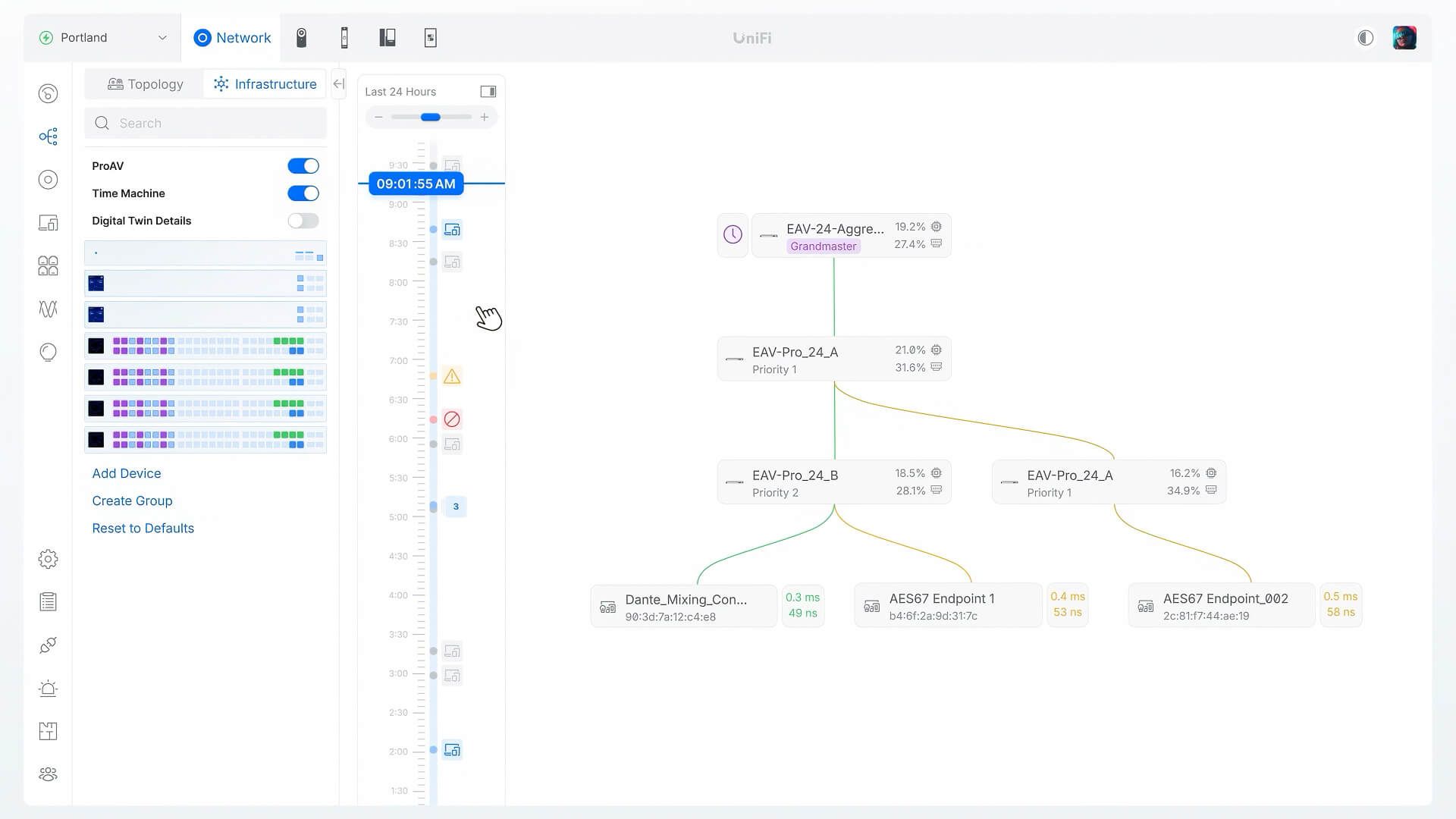Open the Last 24 Hours panel layout control

click(488, 91)
